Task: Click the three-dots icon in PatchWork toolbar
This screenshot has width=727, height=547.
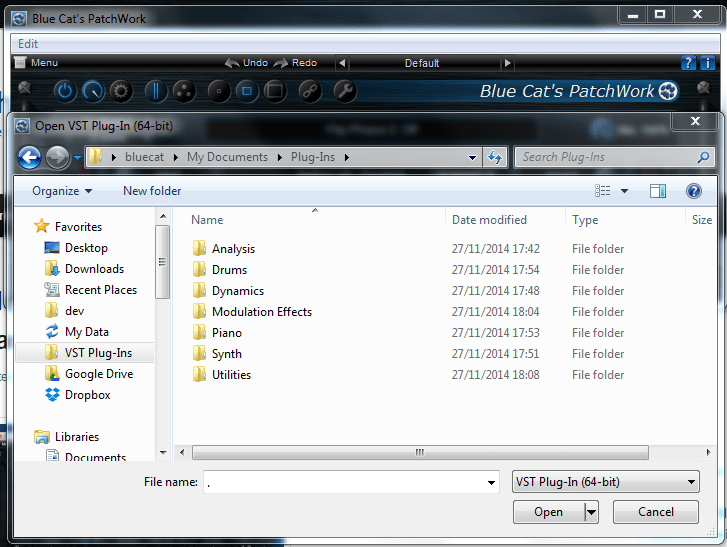Action: pyautogui.click(x=184, y=91)
